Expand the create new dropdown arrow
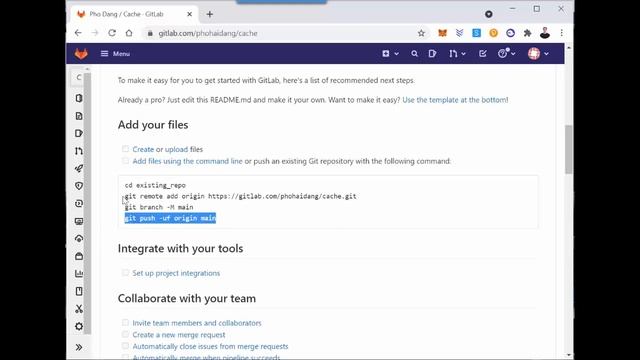This screenshot has width=640, height=360. [396, 54]
